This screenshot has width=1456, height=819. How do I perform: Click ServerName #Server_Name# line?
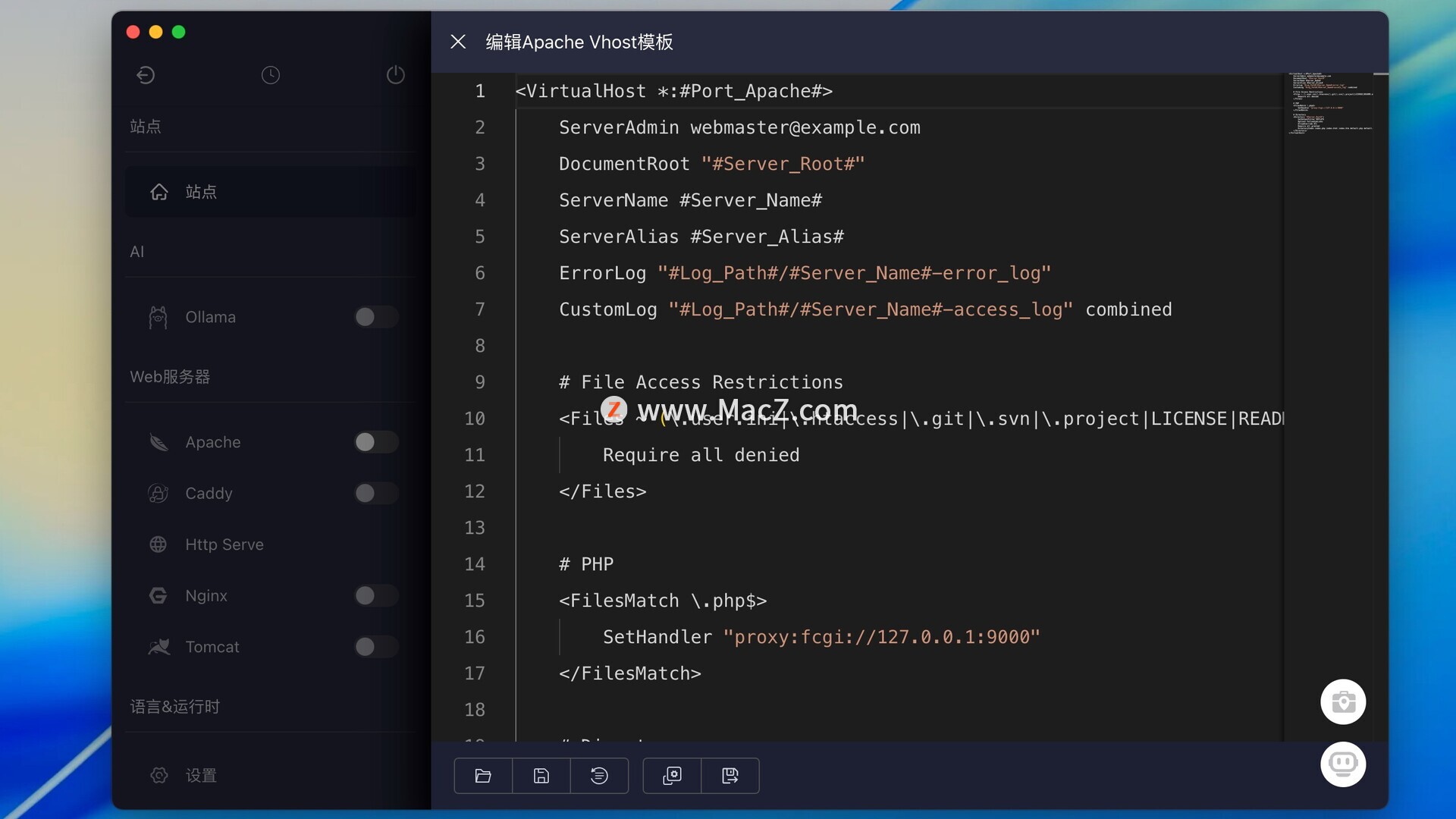[690, 201]
